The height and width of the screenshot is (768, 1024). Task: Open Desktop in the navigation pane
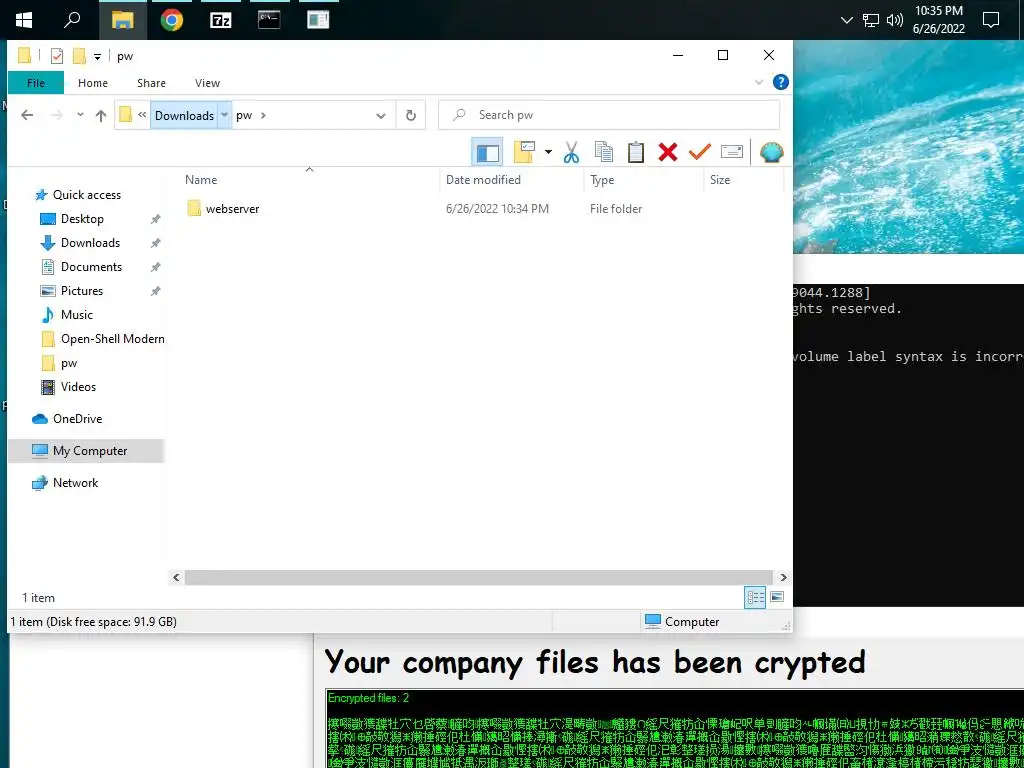[82, 219]
